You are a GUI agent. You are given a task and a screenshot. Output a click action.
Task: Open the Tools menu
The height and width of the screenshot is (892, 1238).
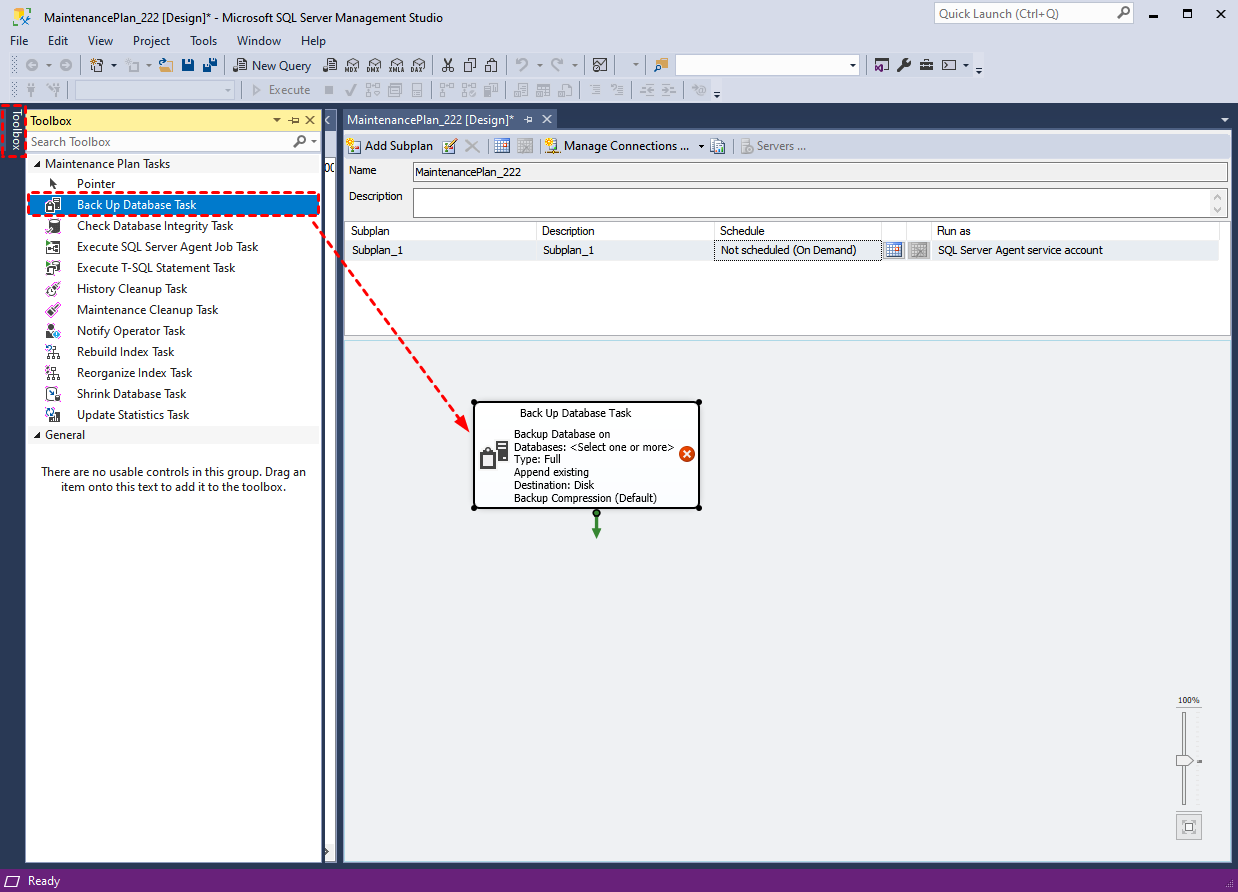click(203, 41)
